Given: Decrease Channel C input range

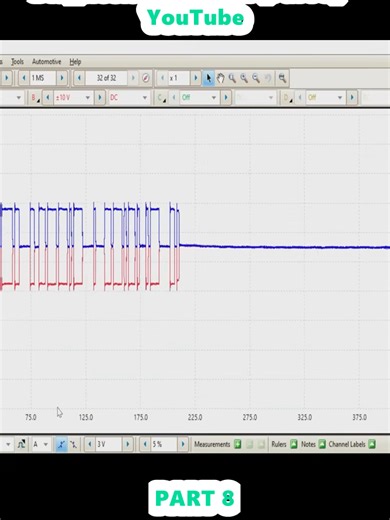Looking at the screenshot, I should coord(174,98).
